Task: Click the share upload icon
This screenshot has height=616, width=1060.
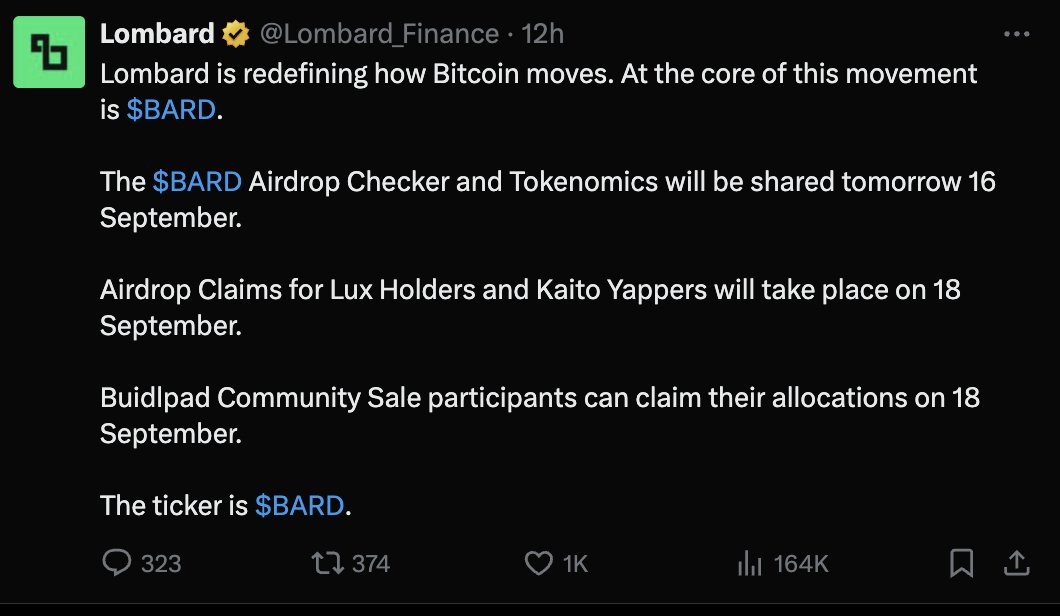Action: pyautogui.click(x=1016, y=563)
